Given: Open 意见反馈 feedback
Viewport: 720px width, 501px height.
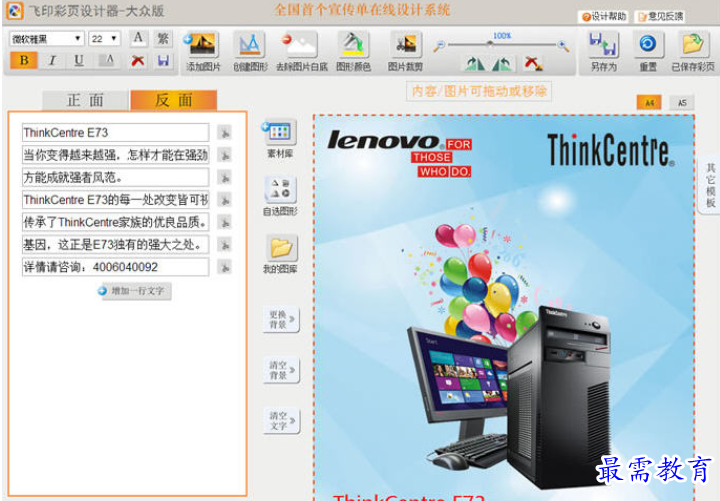Looking at the screenshot, I should point(660,17).
